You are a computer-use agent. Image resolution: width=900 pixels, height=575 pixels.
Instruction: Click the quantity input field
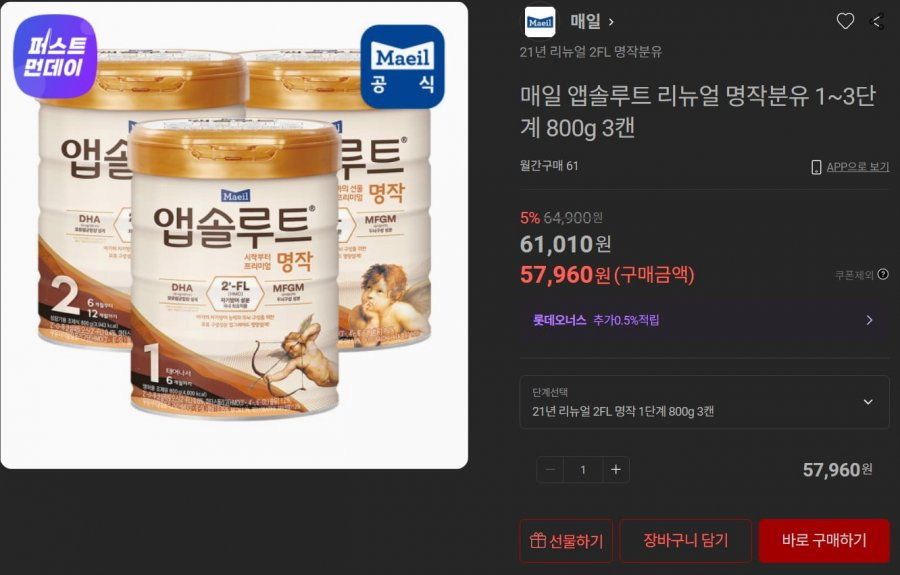coord(583,470)
